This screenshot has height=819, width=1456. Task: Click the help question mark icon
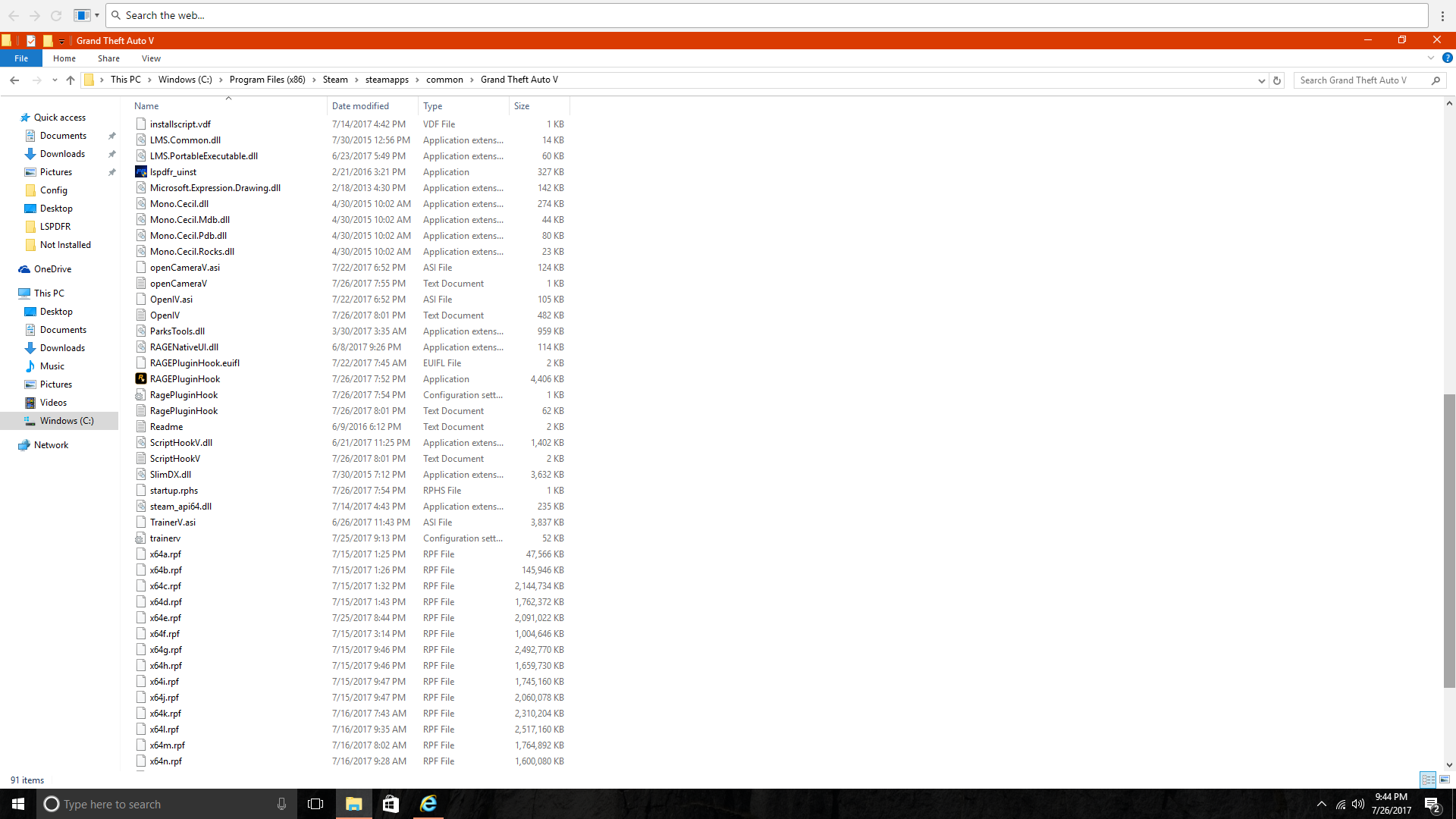point(1447,58)
